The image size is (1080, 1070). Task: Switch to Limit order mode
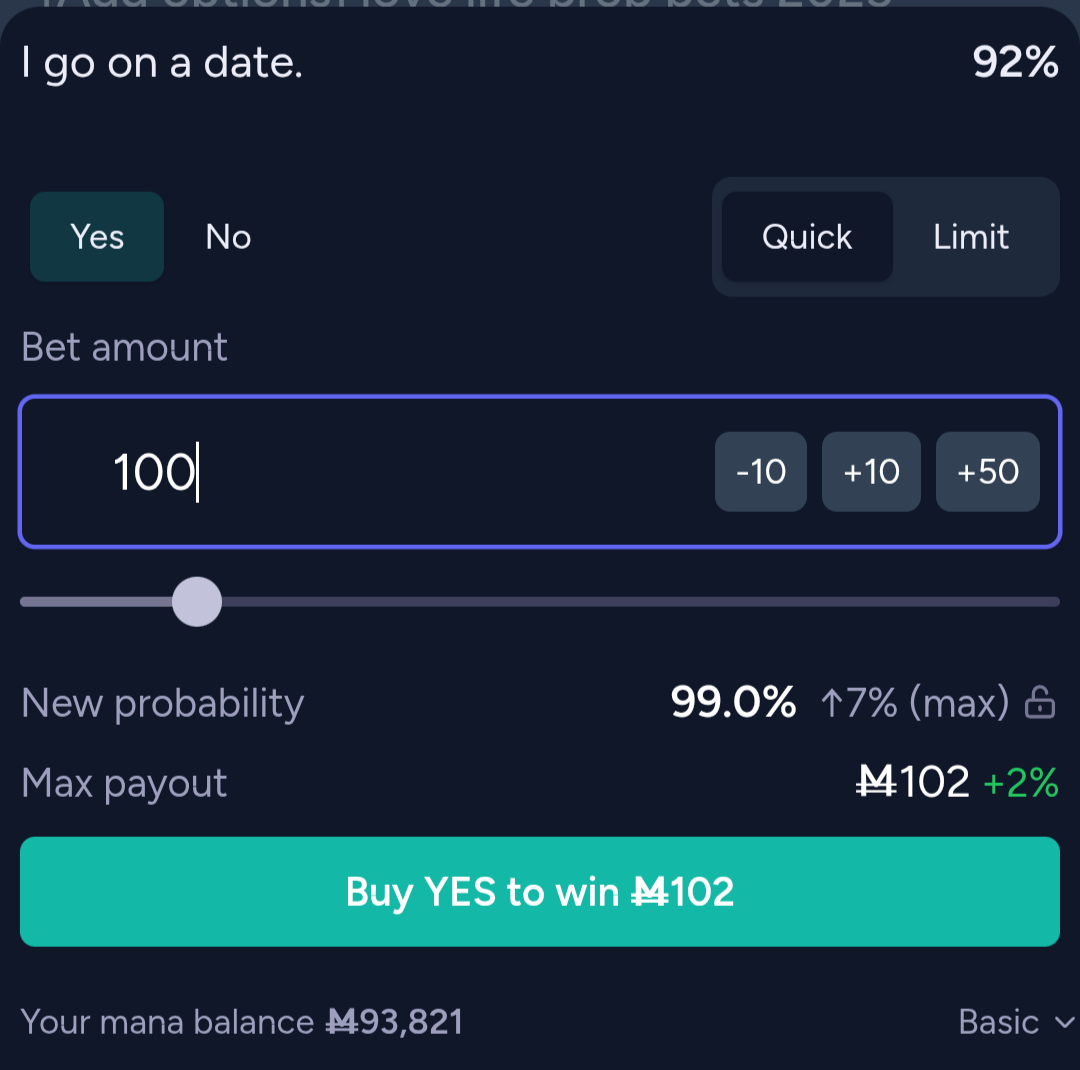coord(971,236)
